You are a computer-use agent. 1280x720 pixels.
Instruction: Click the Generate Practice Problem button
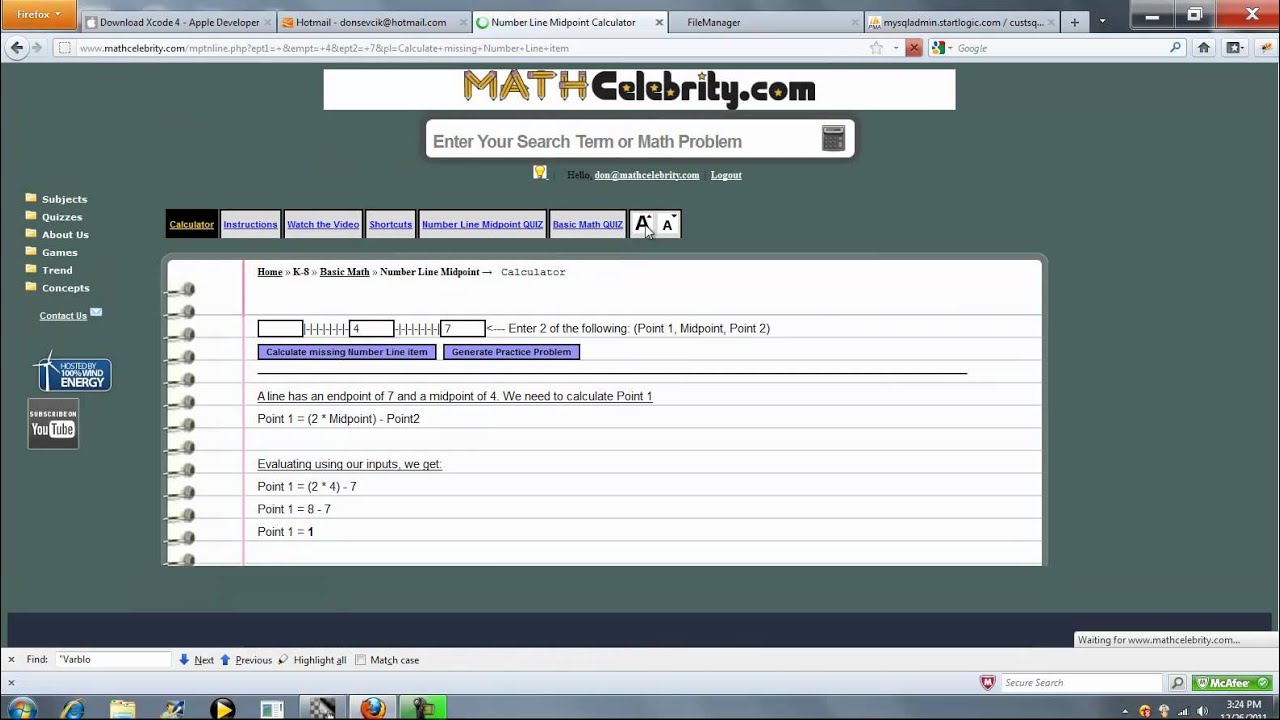pyautogui.click(x=511, y=352)
